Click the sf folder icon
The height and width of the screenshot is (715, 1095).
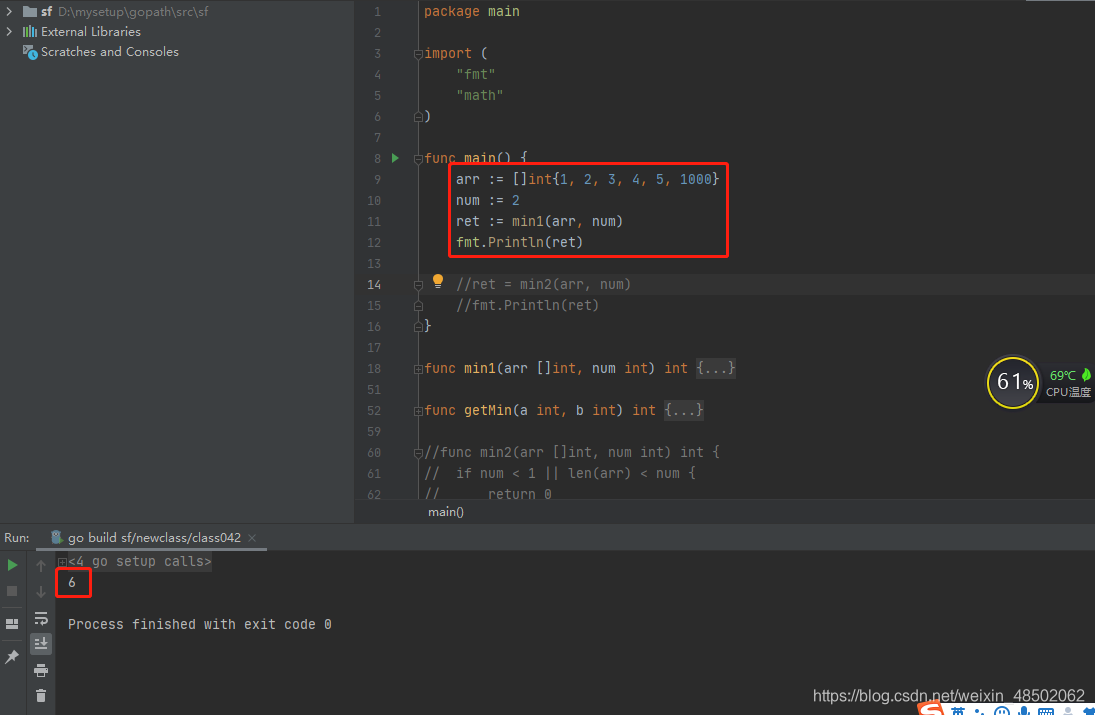pos(29,11)
